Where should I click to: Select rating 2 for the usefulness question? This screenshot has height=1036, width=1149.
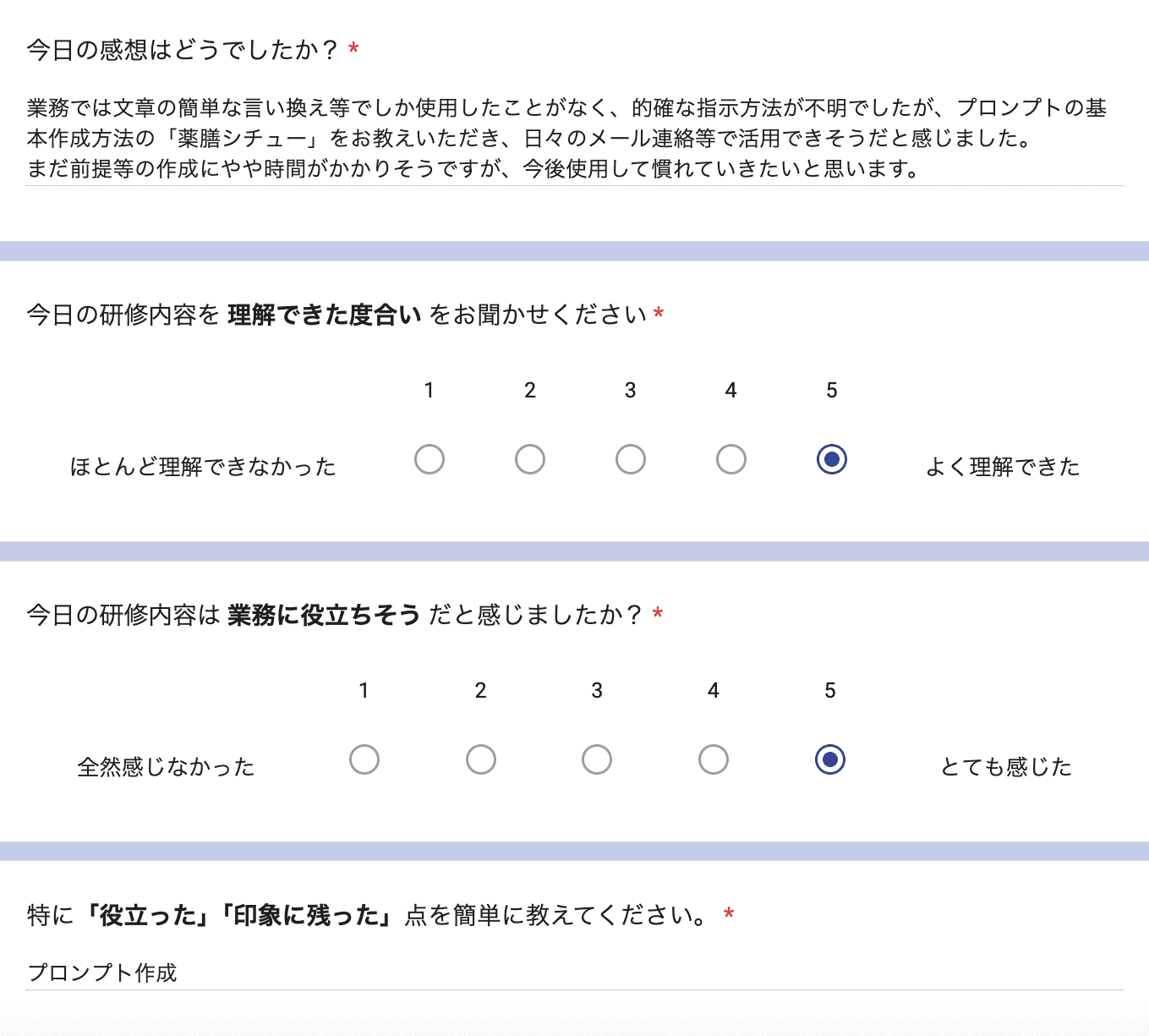(x=480, y=759)
